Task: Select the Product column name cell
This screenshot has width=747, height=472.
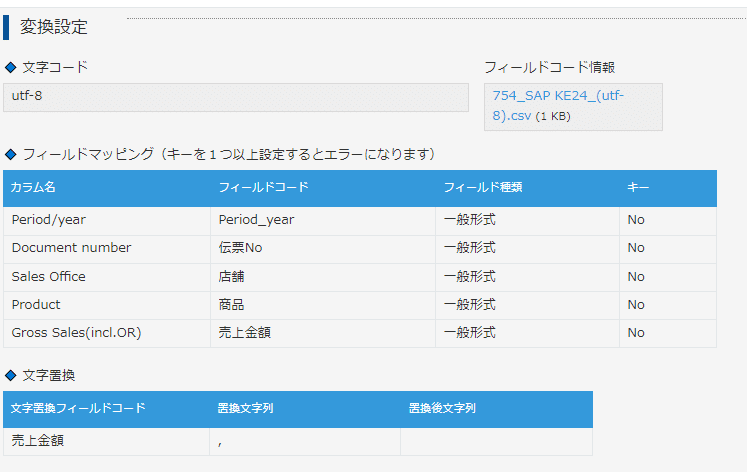Action: [x=107, y=305]
